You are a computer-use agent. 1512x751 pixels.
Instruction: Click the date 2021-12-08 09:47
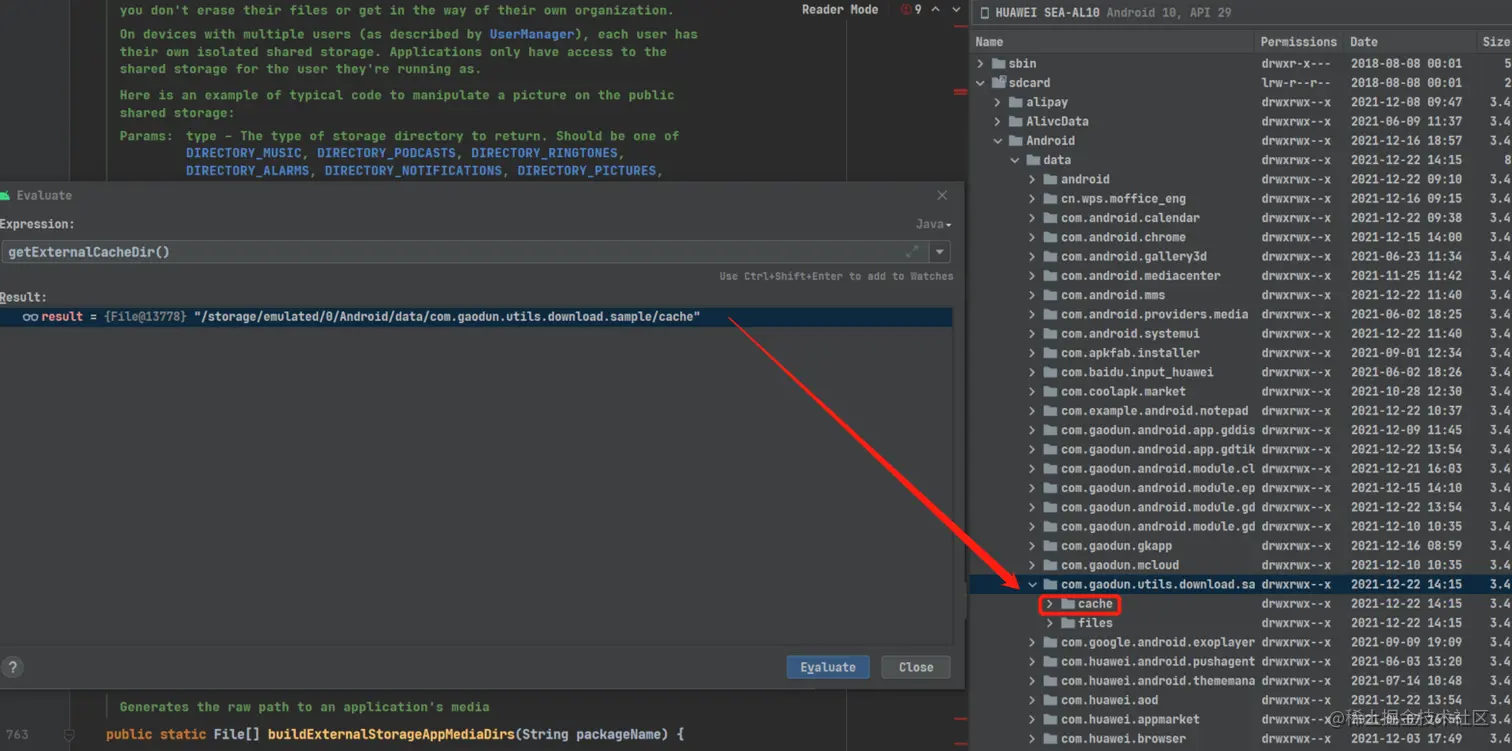click(1406, 102)
